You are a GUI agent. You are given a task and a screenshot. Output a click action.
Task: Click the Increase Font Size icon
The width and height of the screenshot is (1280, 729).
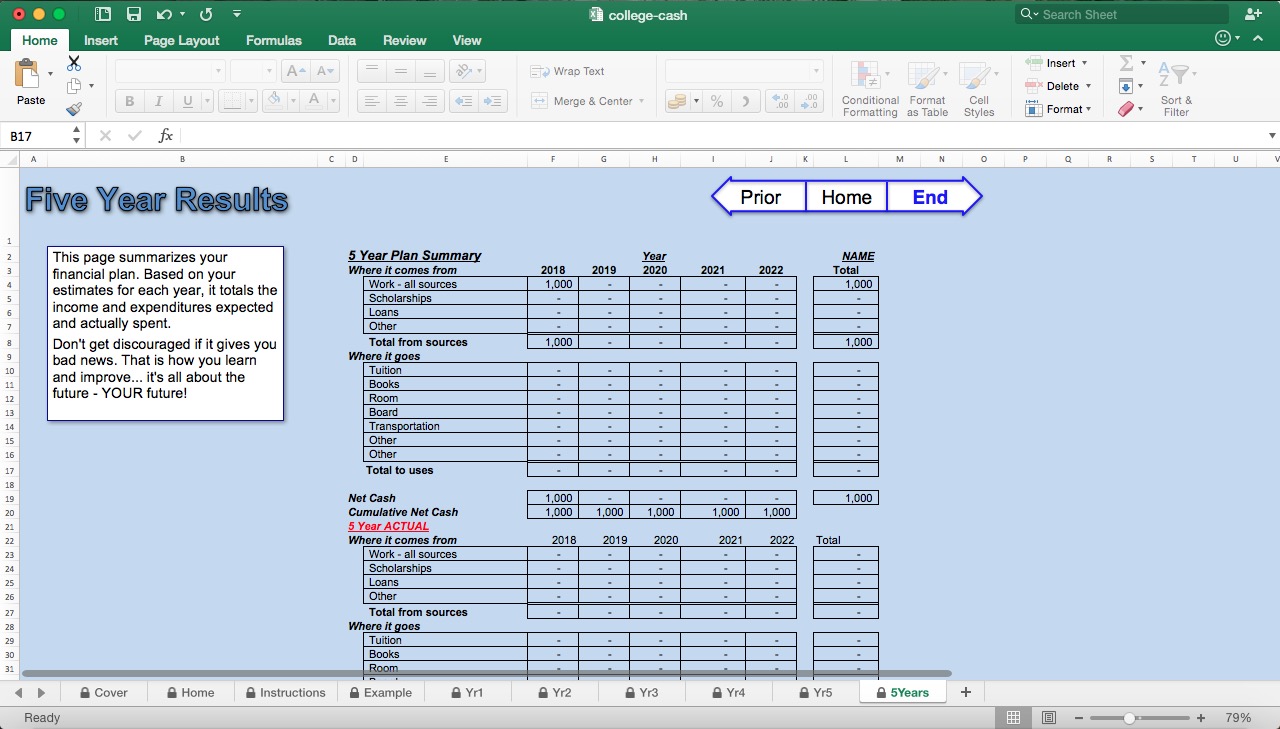(x=294, y=71)
